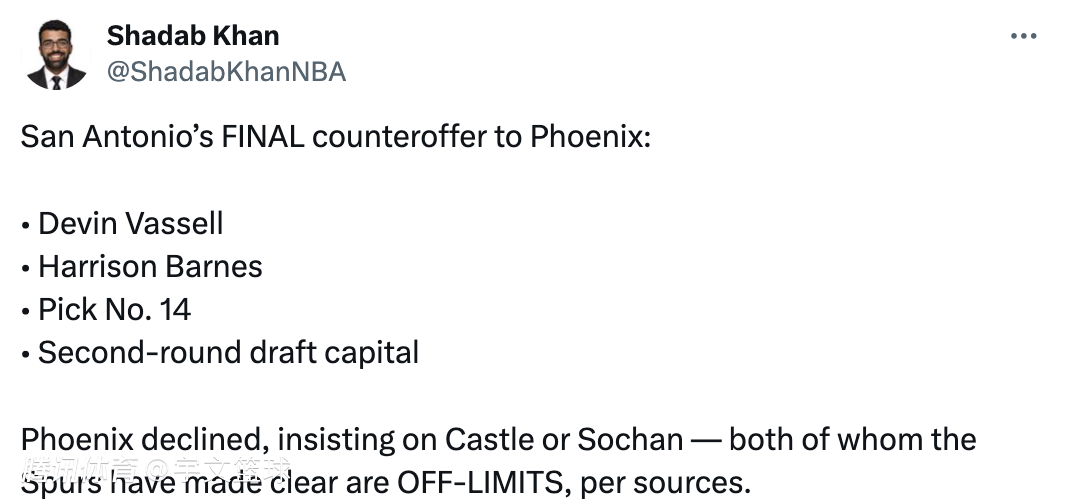Viewport: 1066px width, 504px height.
Task: Click the "OFF-LIMITS" text
Action: point(481,483)
